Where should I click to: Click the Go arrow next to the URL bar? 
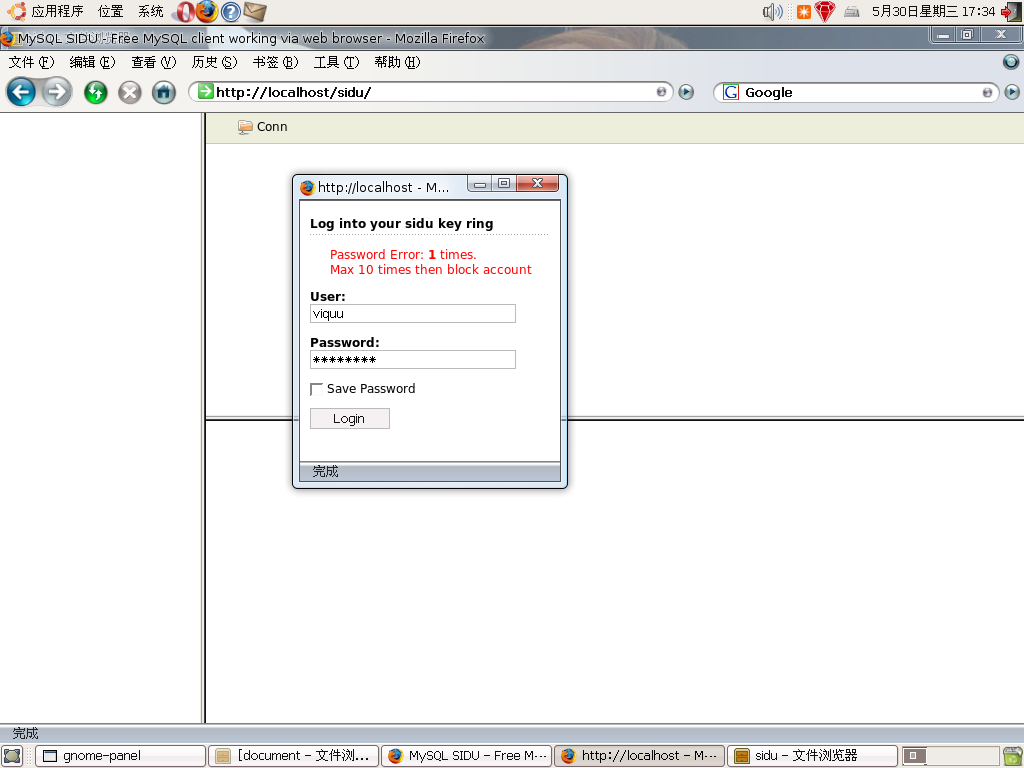click(686, 92)
